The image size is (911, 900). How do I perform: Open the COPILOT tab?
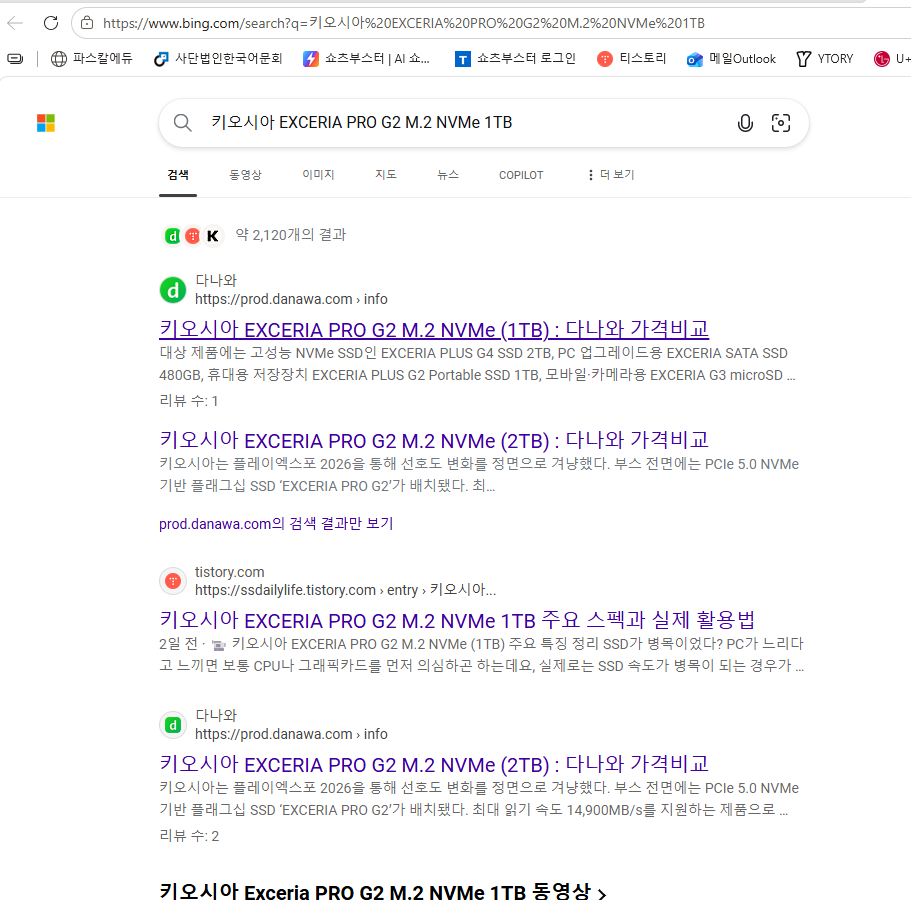tap(521, 175)
